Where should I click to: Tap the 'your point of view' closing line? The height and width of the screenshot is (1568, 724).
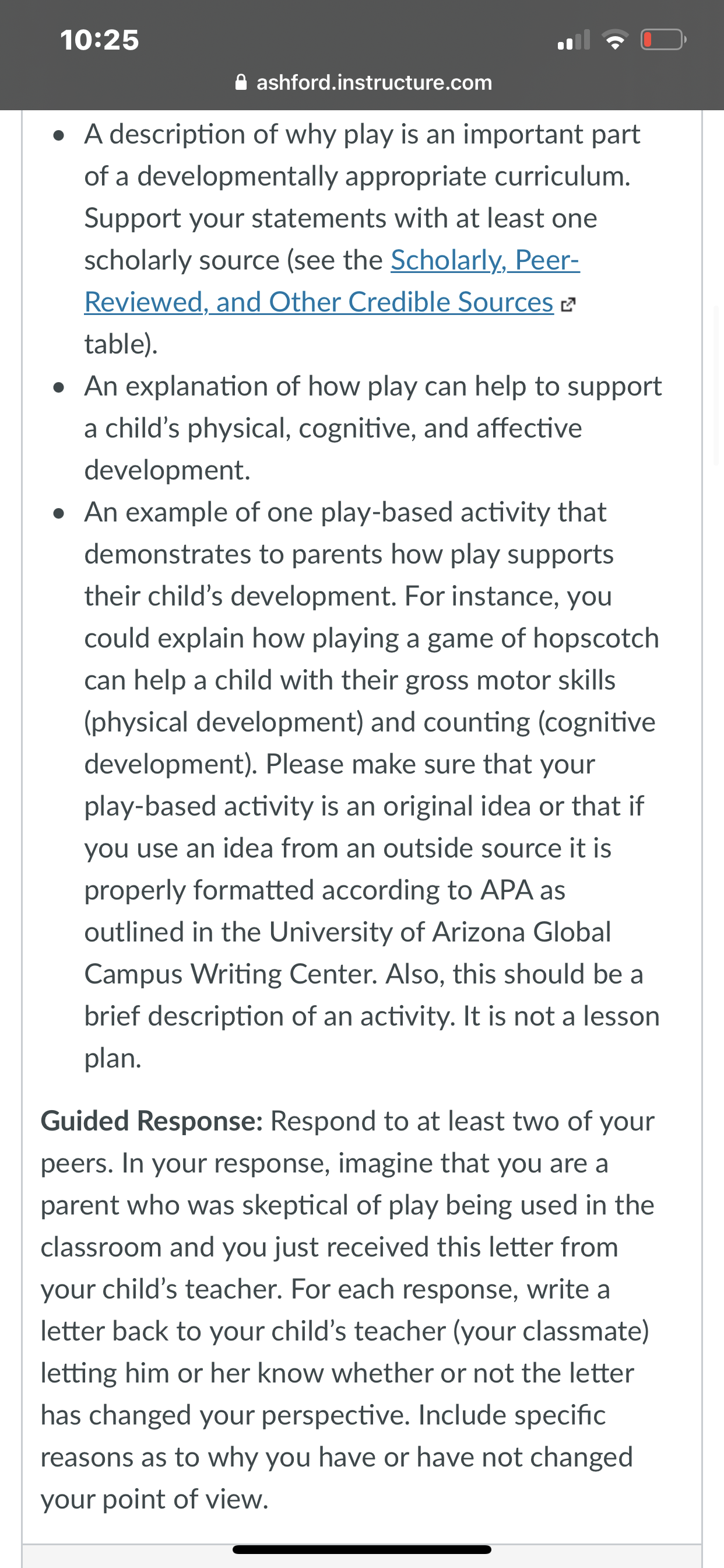coord(154,1499)
